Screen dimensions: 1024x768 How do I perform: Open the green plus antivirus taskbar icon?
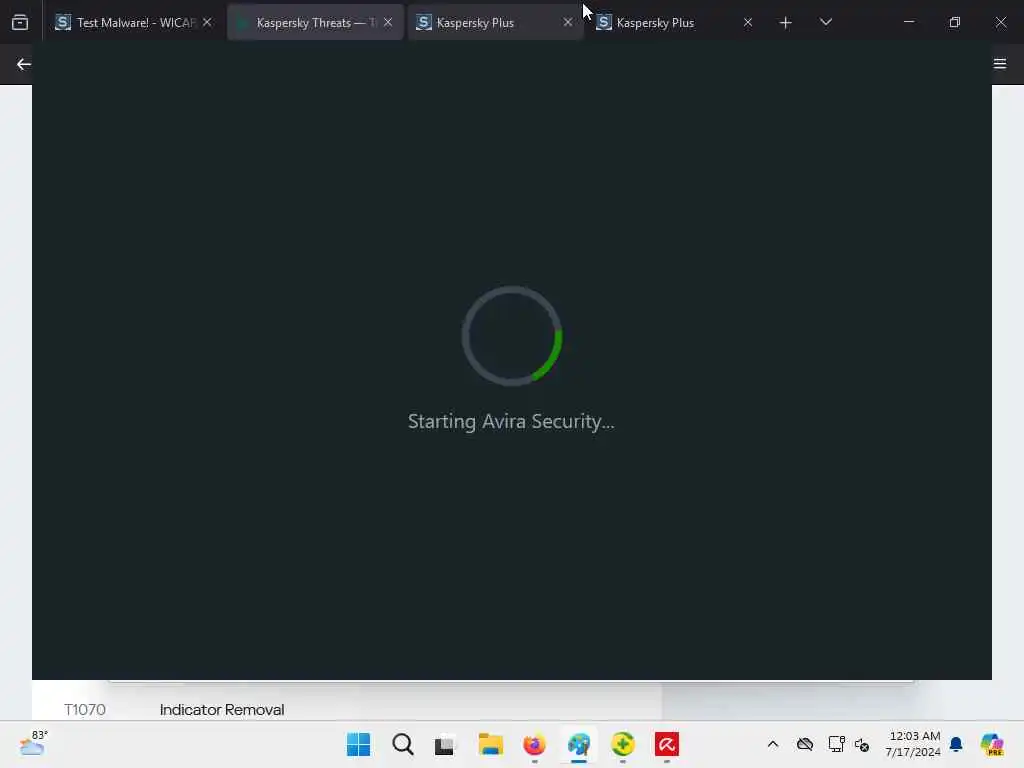(622, 744)
